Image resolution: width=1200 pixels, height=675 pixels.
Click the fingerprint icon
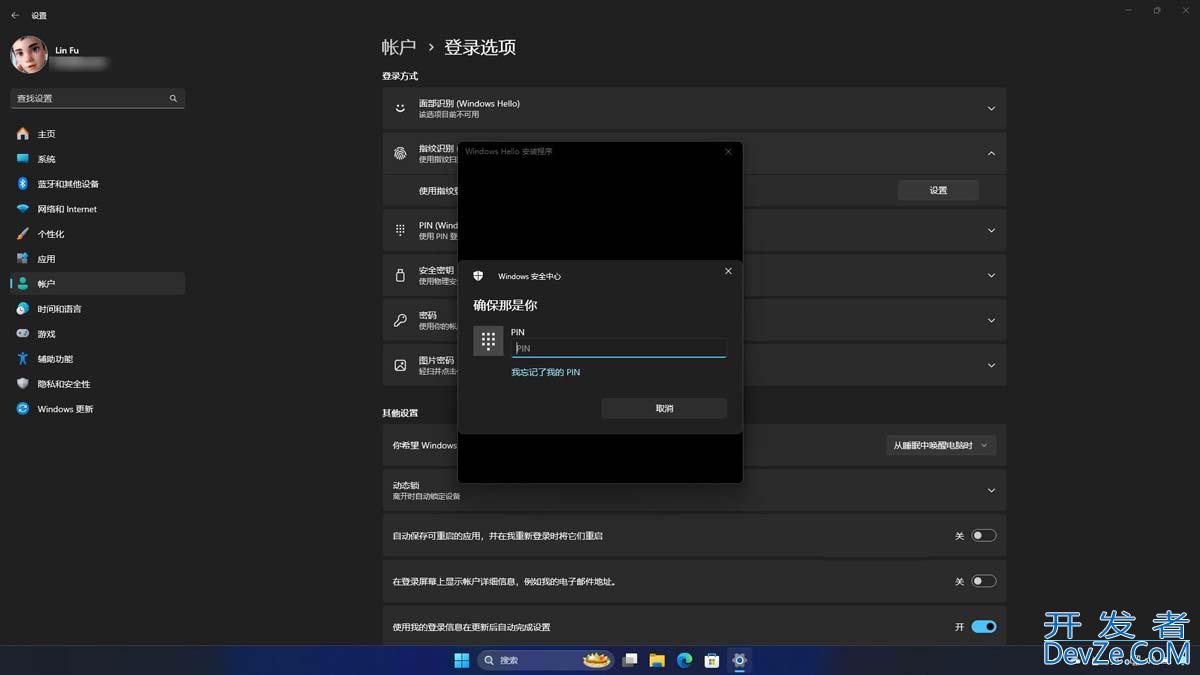(400, 153)
